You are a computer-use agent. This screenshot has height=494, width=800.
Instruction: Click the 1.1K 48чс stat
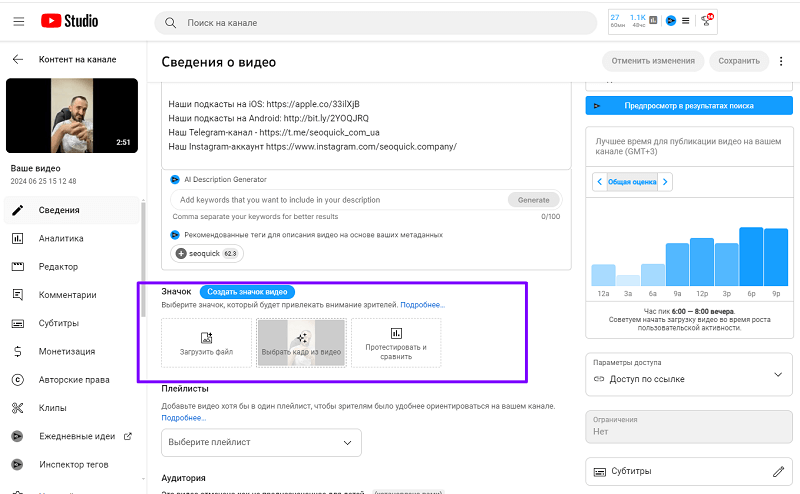[638, 20]
